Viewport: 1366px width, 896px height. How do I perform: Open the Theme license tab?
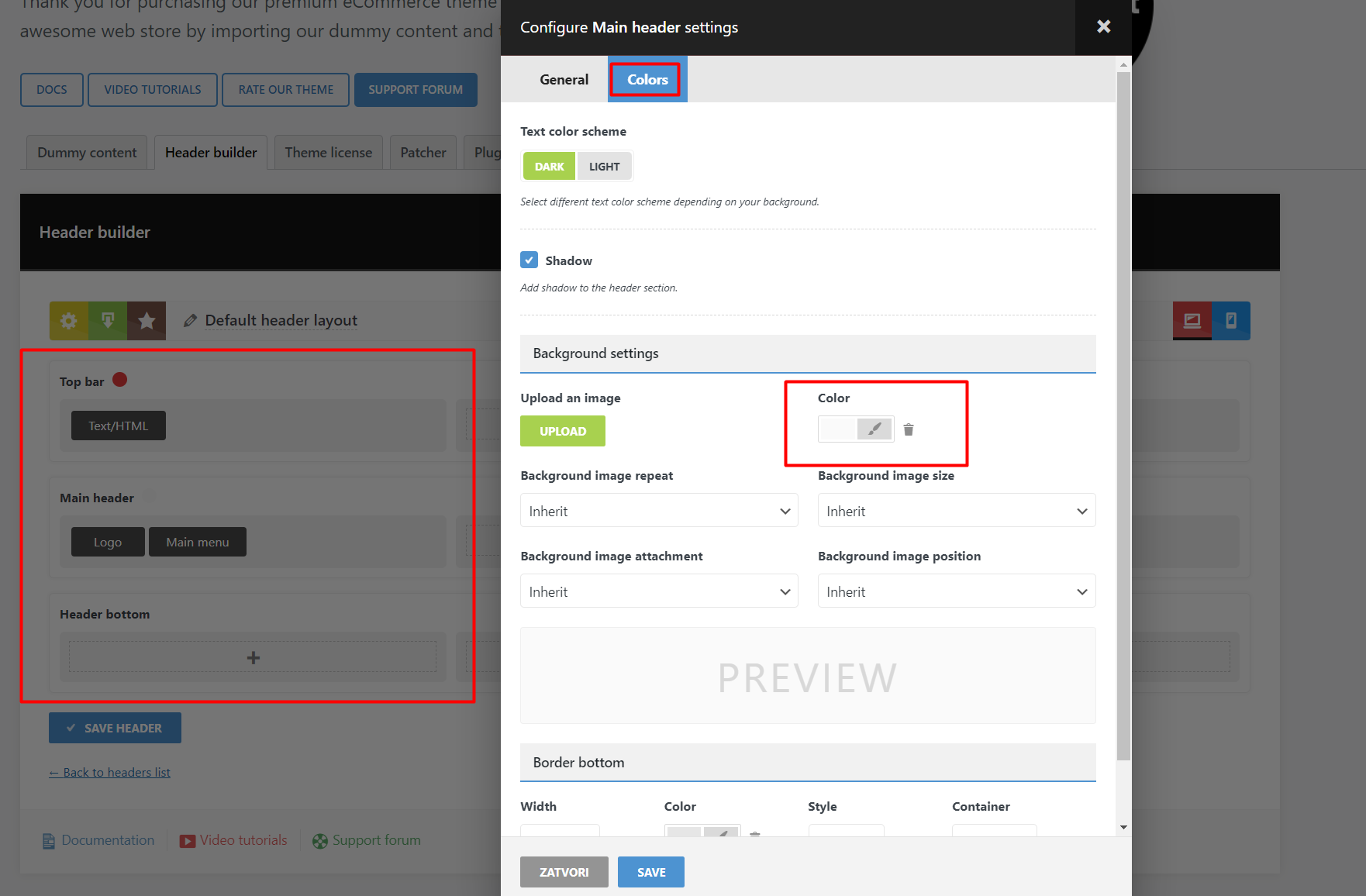pyautogui.click(x=329, y=153)
